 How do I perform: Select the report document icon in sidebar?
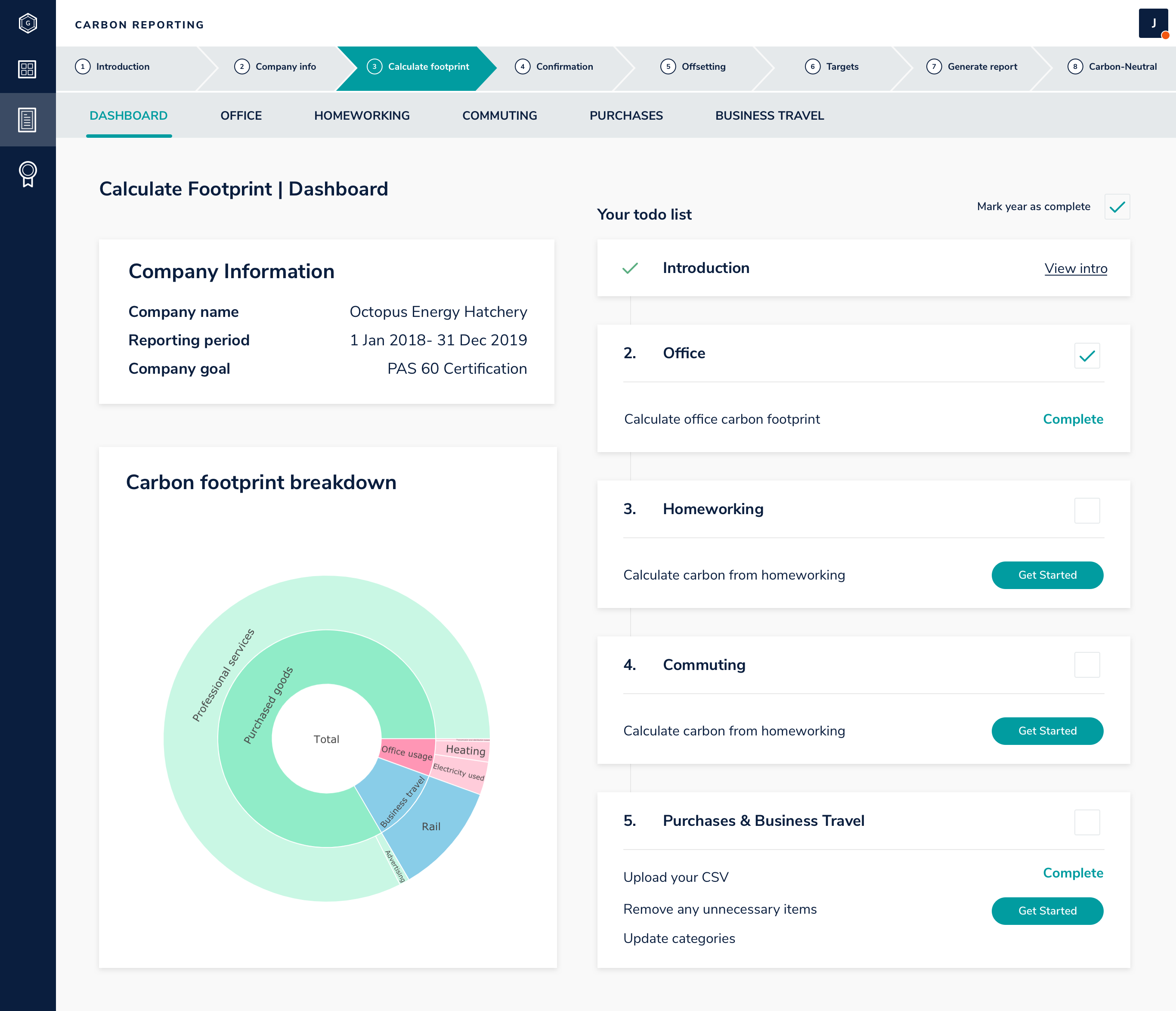click(27, 120)
